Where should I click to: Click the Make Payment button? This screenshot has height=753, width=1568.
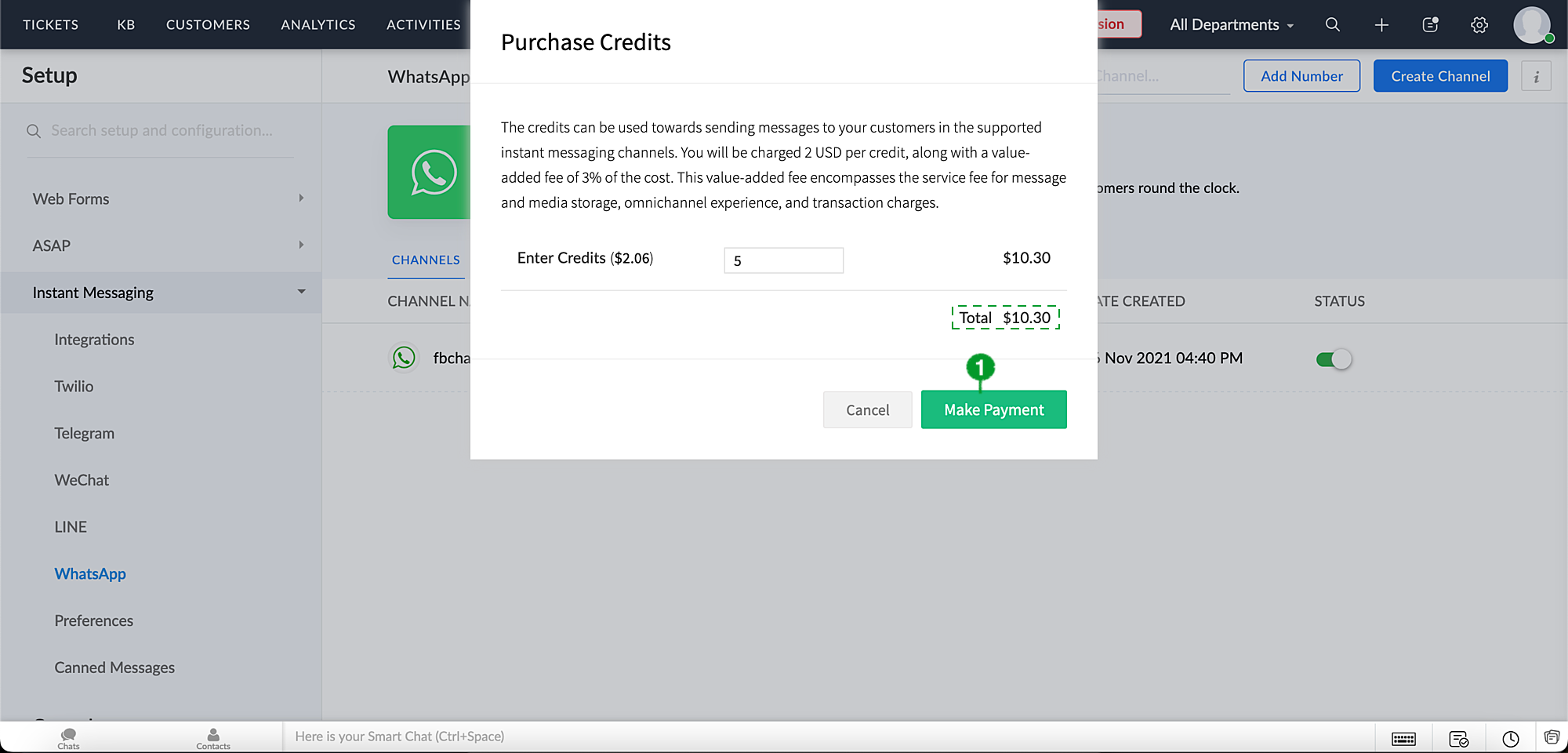(993, 409)
